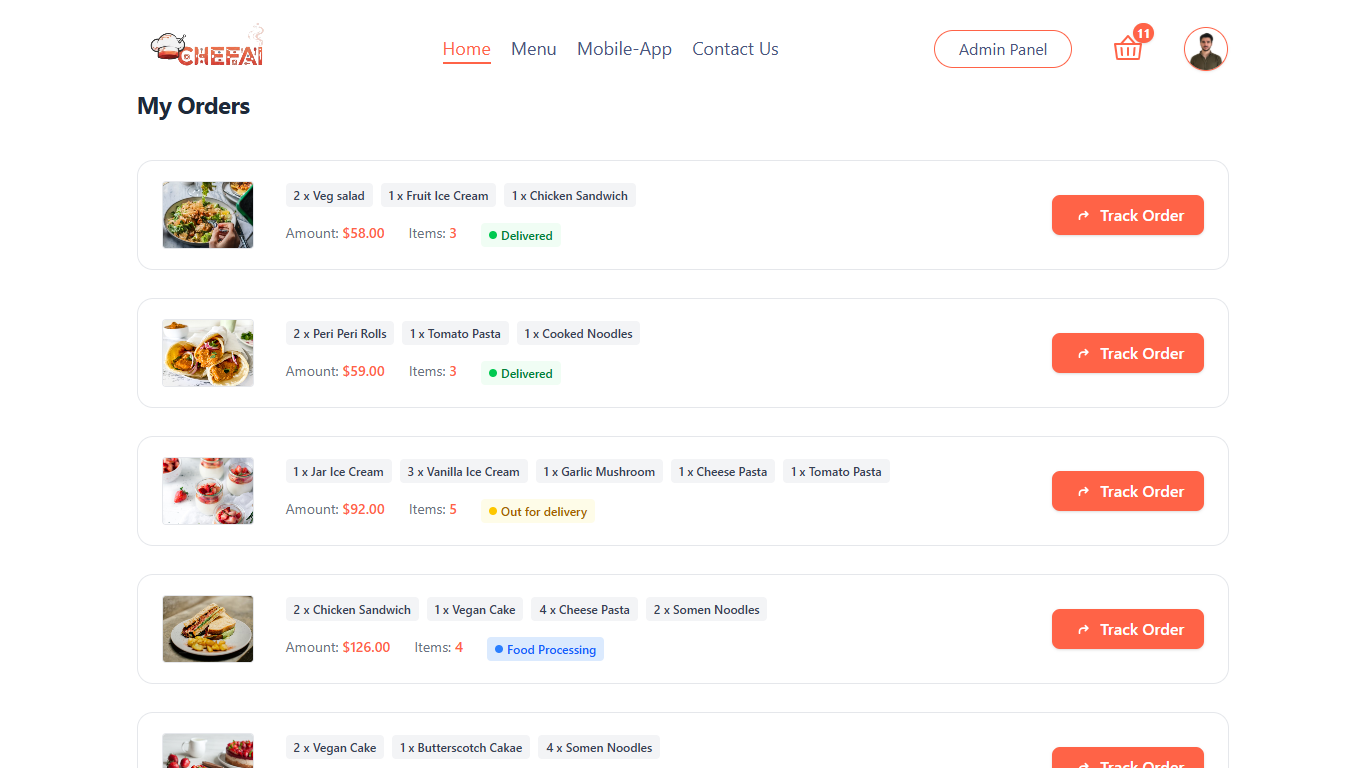Click the Admin Panel button
The height and width of the screenshot is (768, 1366).
[x=1002, y=49]
